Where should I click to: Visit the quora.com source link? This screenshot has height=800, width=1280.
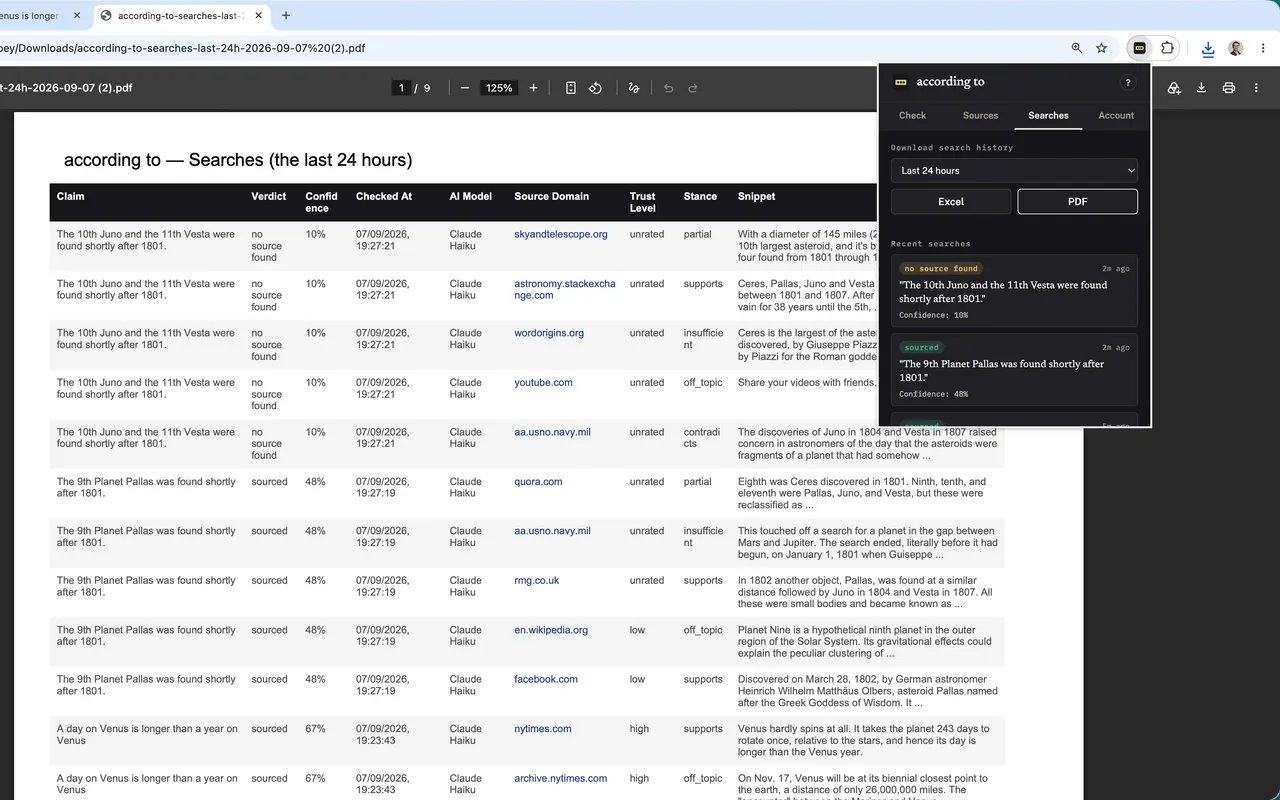click(538, 481)
